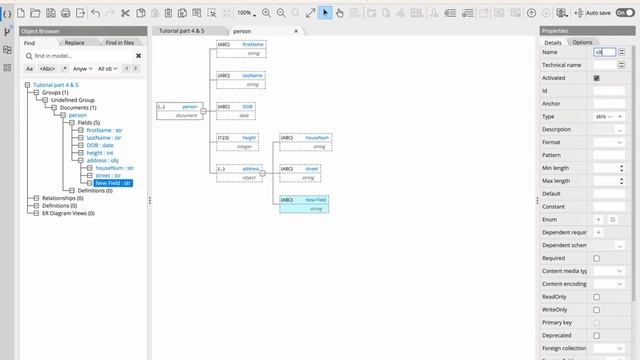This screenshot has height=360, width=640.
Task: Collapse the Fields (5) tree node
Action: (72, 122)
